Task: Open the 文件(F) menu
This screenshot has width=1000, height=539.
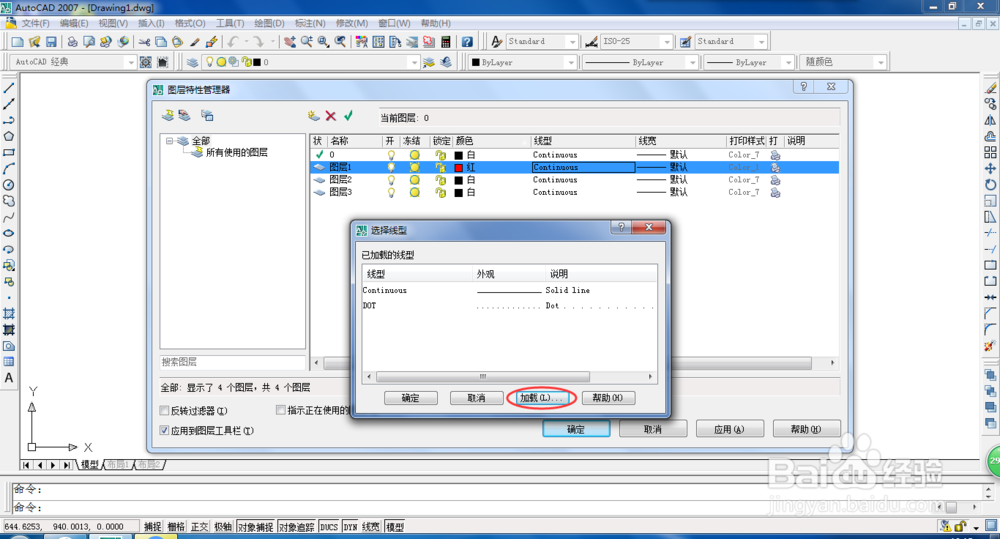Action: 36,24
